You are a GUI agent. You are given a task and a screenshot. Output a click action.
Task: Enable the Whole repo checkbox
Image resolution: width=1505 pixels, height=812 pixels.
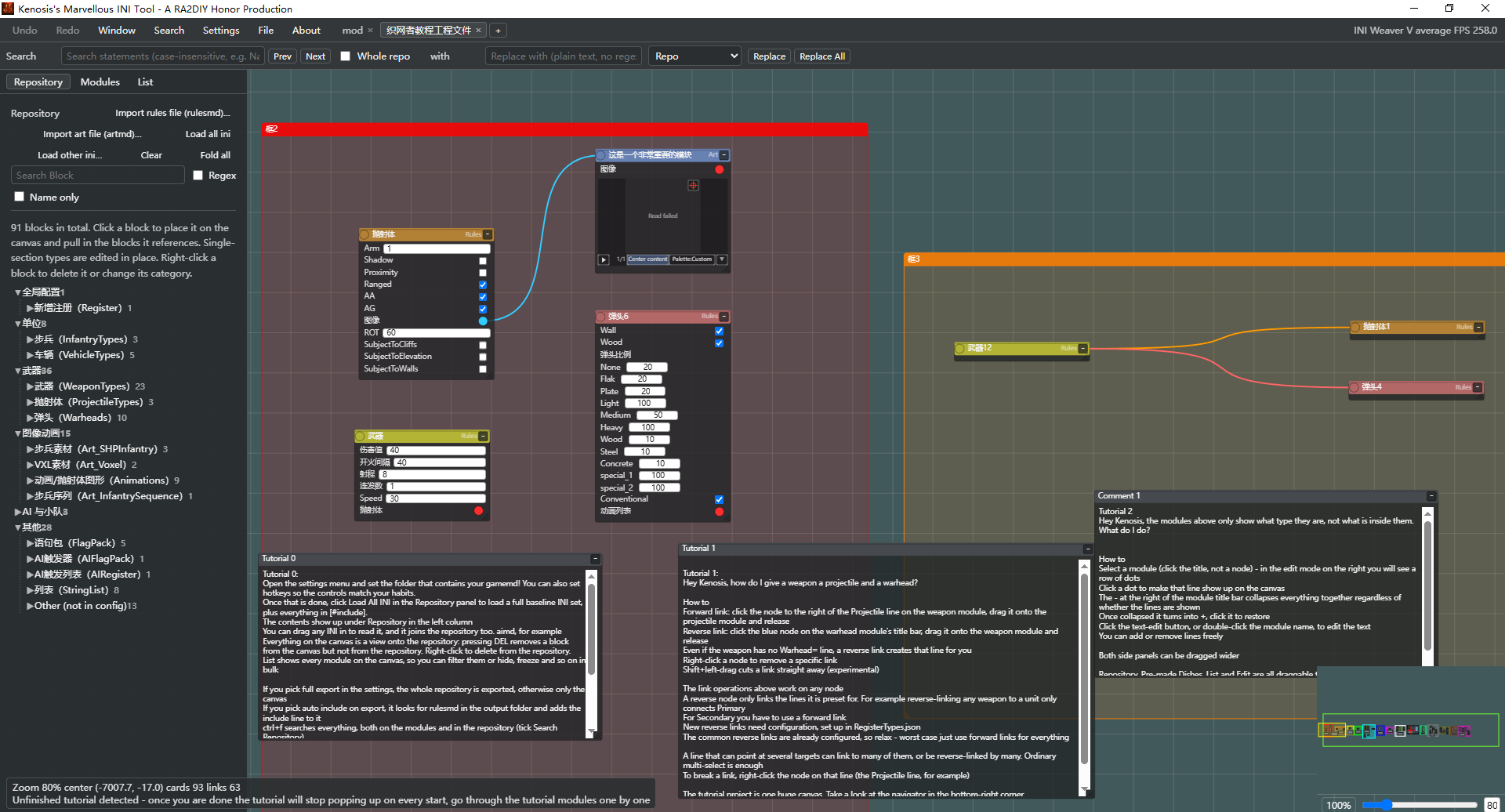(x=345, y=56)
